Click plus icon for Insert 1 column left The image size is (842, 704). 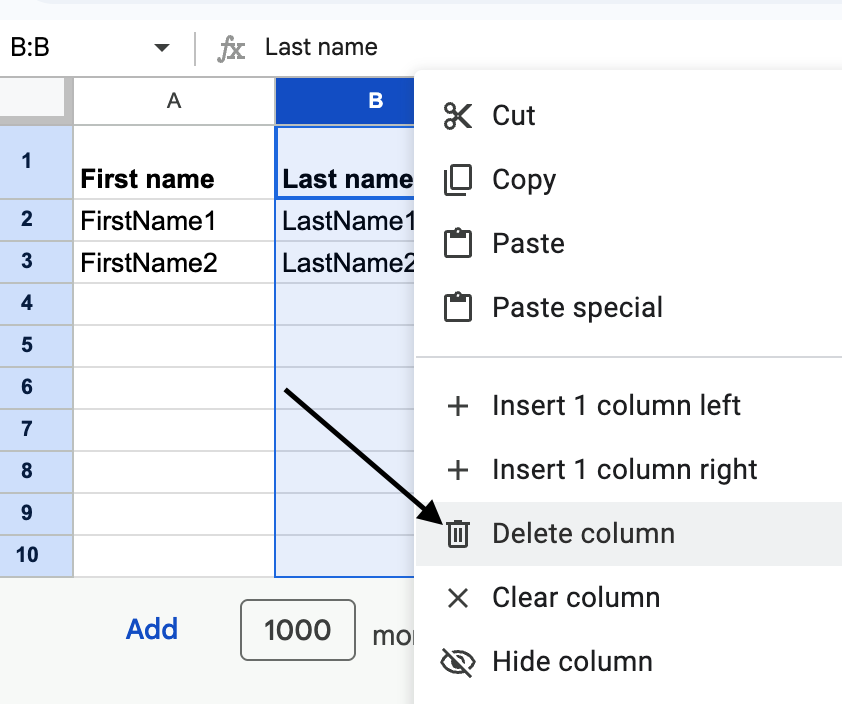click(457, 406)
